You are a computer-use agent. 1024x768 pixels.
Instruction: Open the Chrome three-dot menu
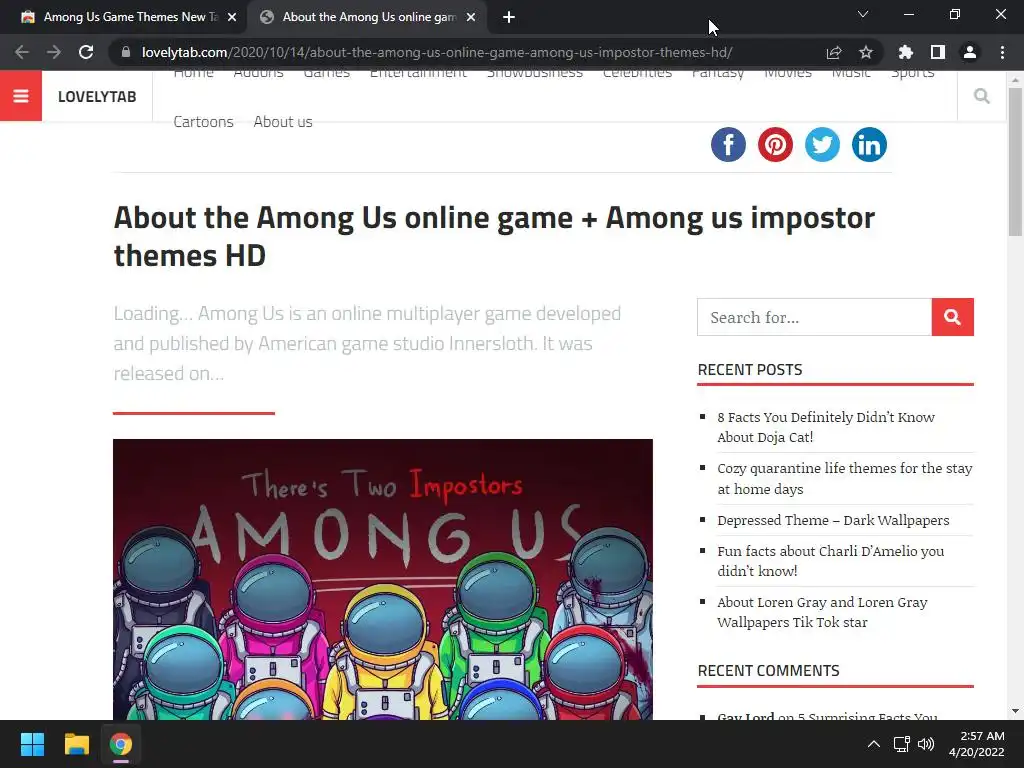1002,52
